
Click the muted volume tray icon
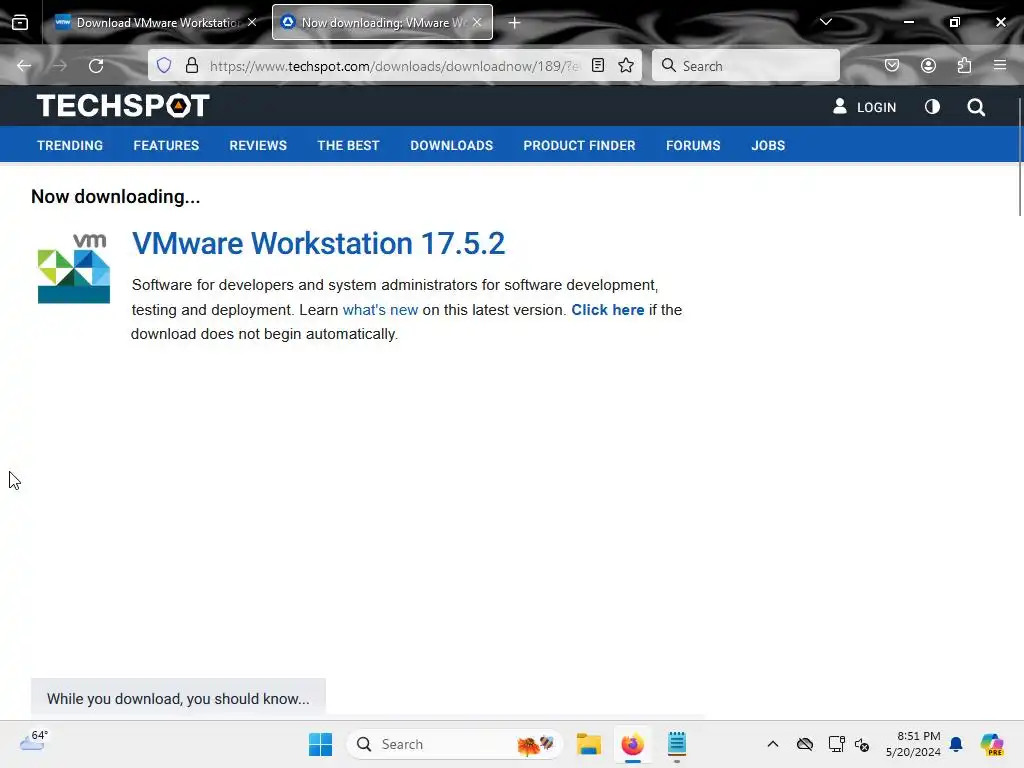tap(862, 744)
